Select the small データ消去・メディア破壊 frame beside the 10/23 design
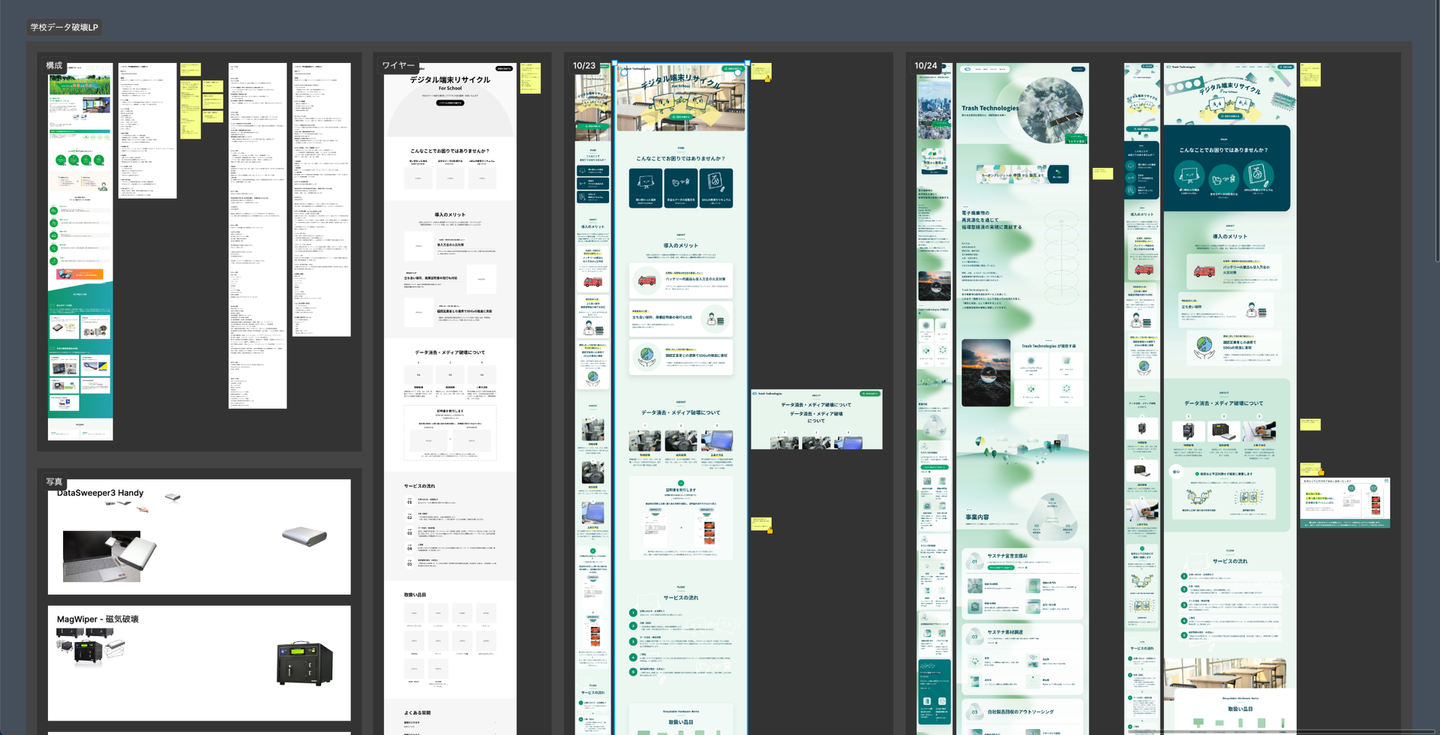This screenshot has width=1440, height=735. pos(817,419)
